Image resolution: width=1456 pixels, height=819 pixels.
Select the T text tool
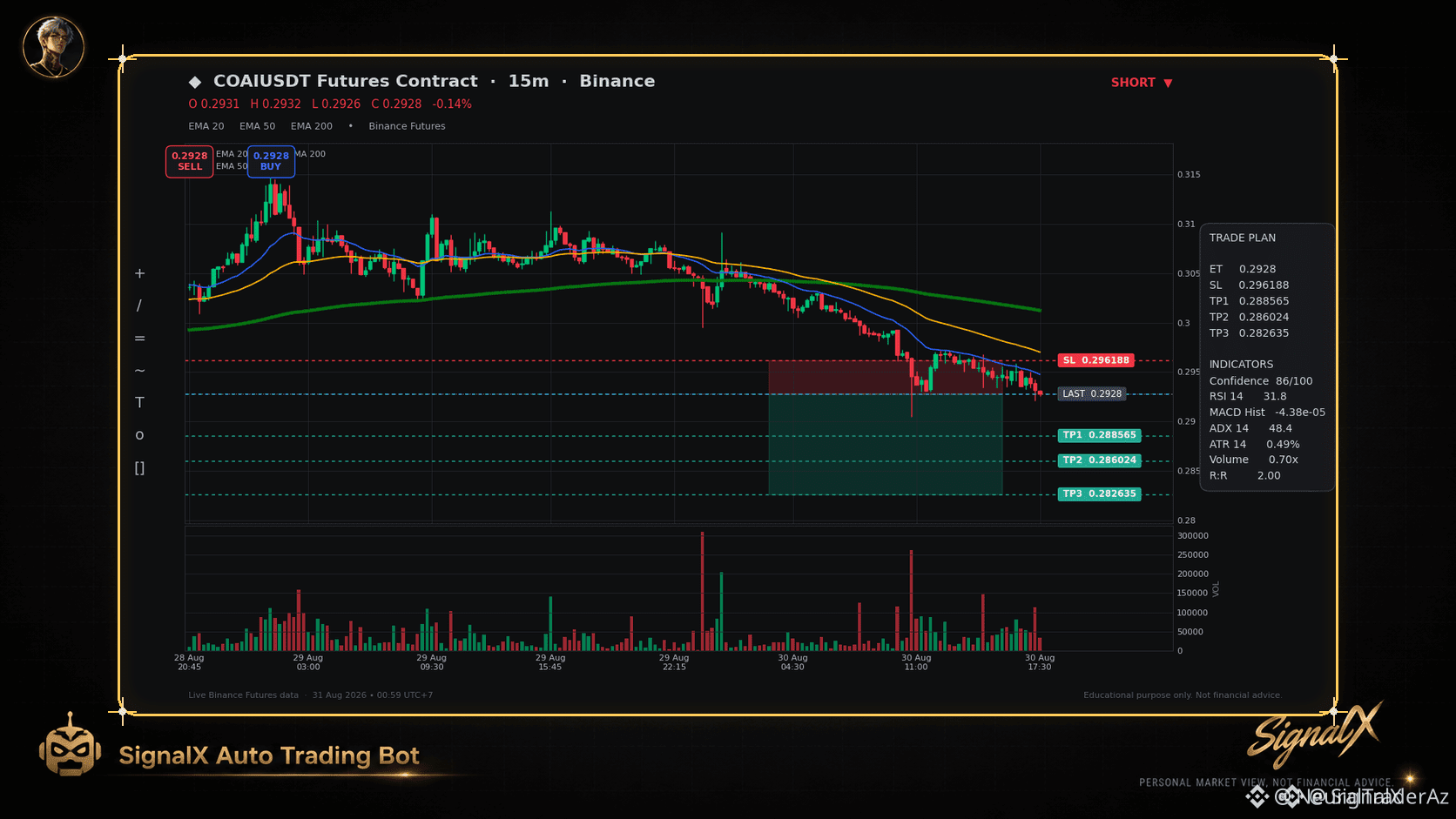tap(139, 402)
